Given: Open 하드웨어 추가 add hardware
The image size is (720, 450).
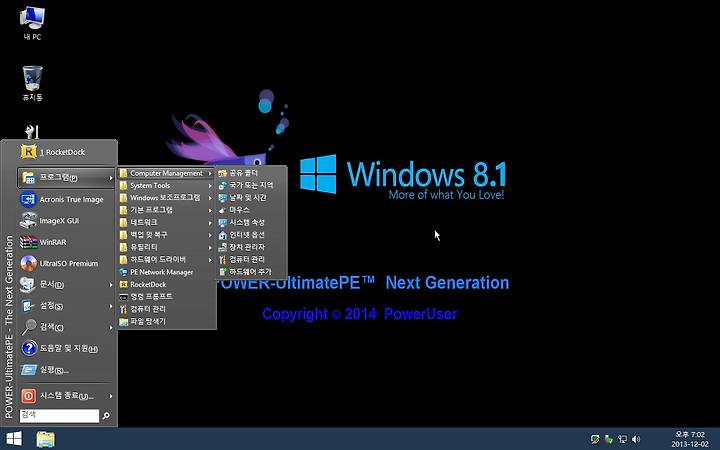Looking at the screenshot, I should pos(251,272).
